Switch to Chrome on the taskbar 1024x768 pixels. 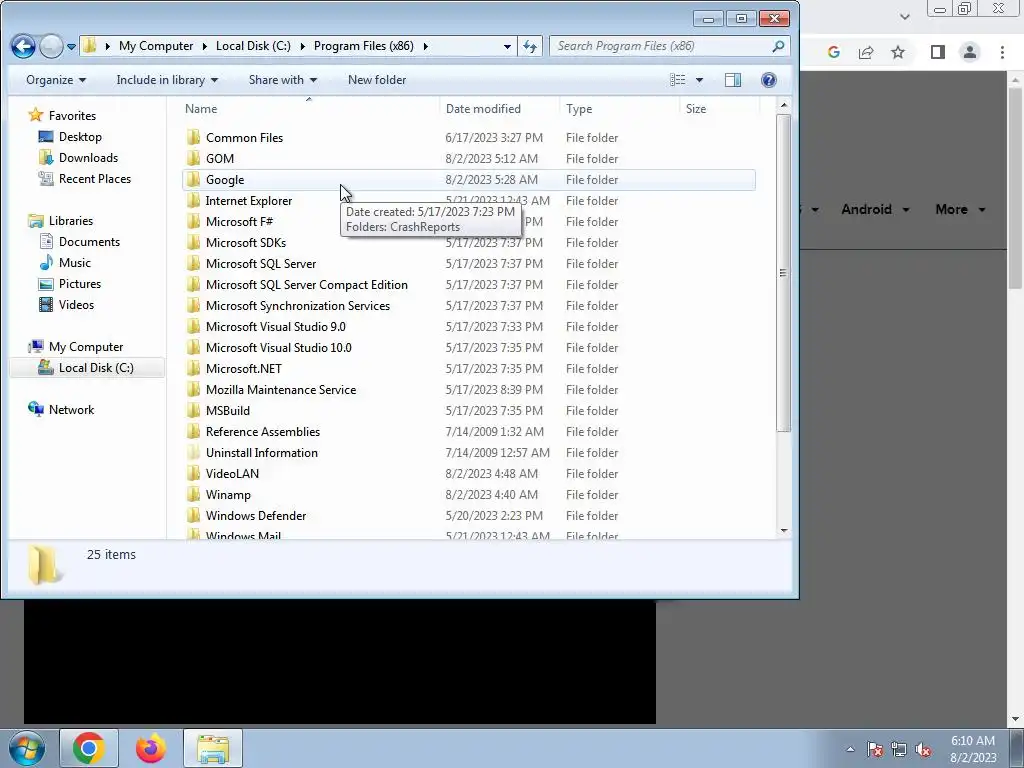(89, 748)
